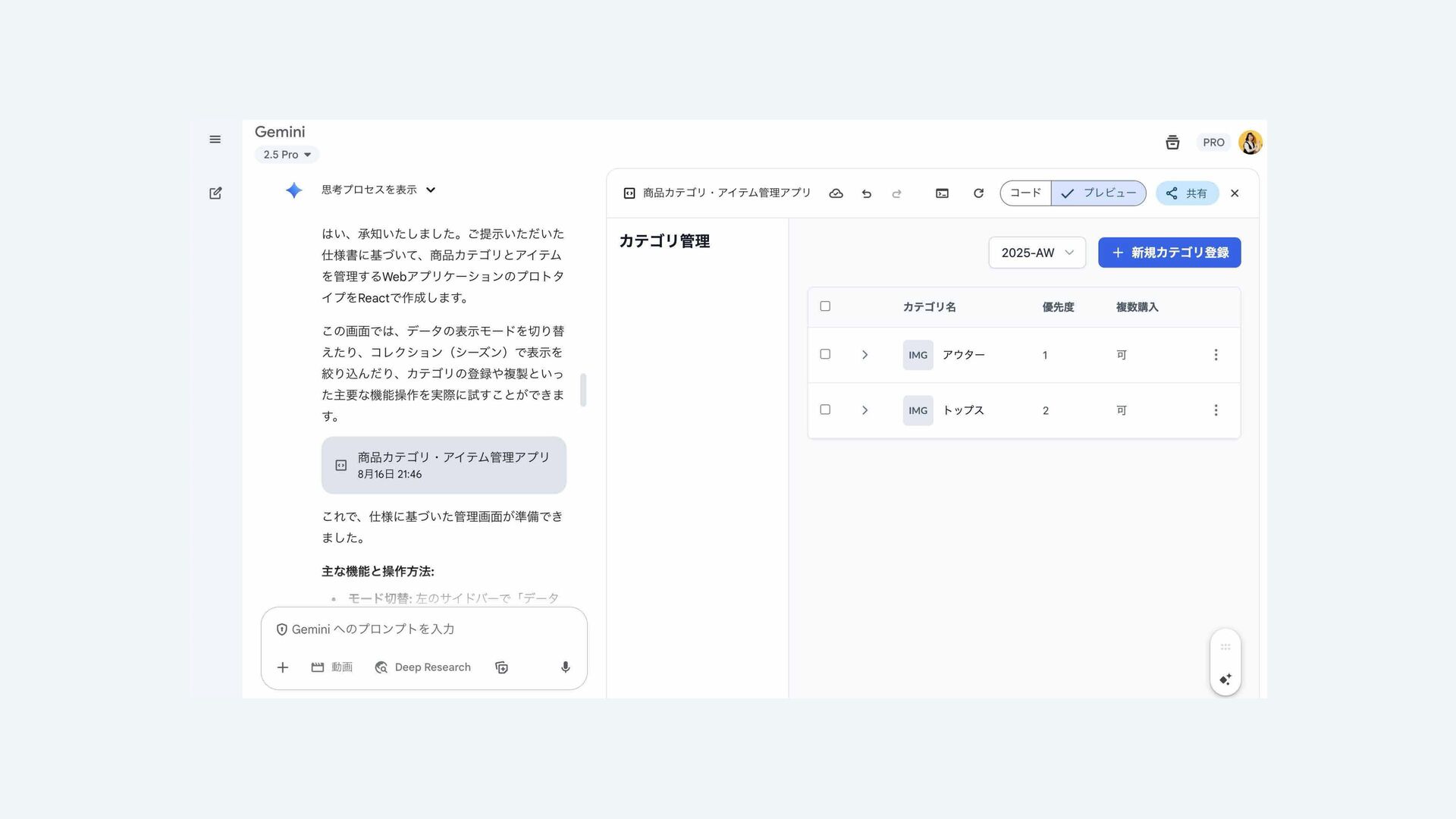The image size is (1456, 819).
Task: Open the hamburger main menu
Action: pos(215,140)
